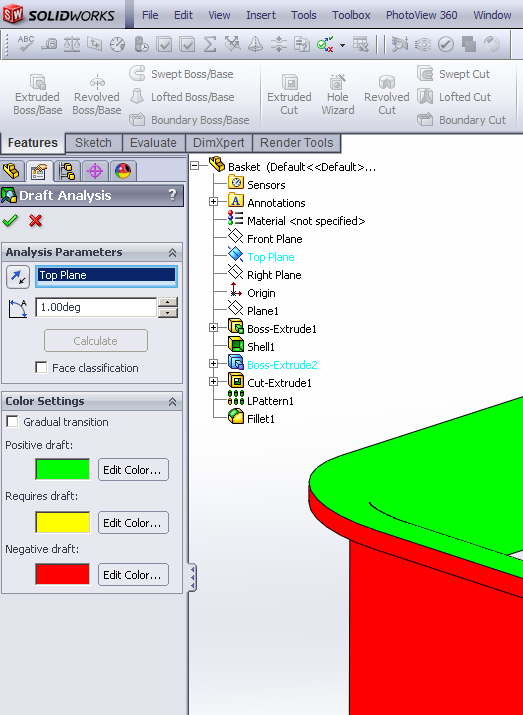The width and height of the screenshot is (523, 715).
Task: Expand the Annotations tree node
Action: point(213,202)
